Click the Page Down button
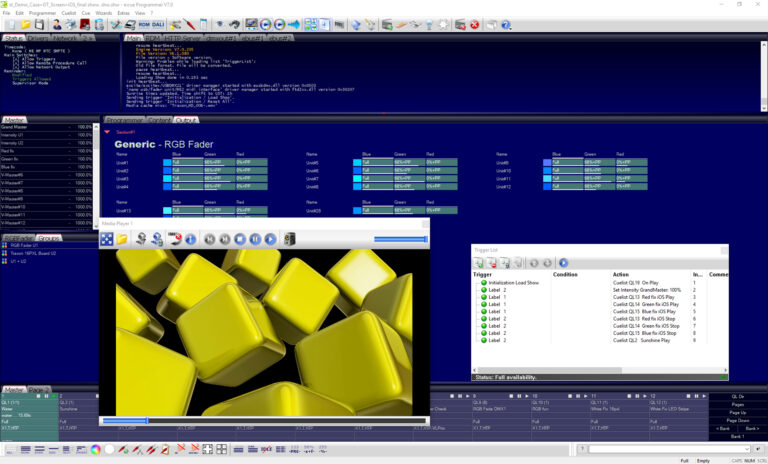Viewport: 768px width, 464px height. (x=738, y=420)
